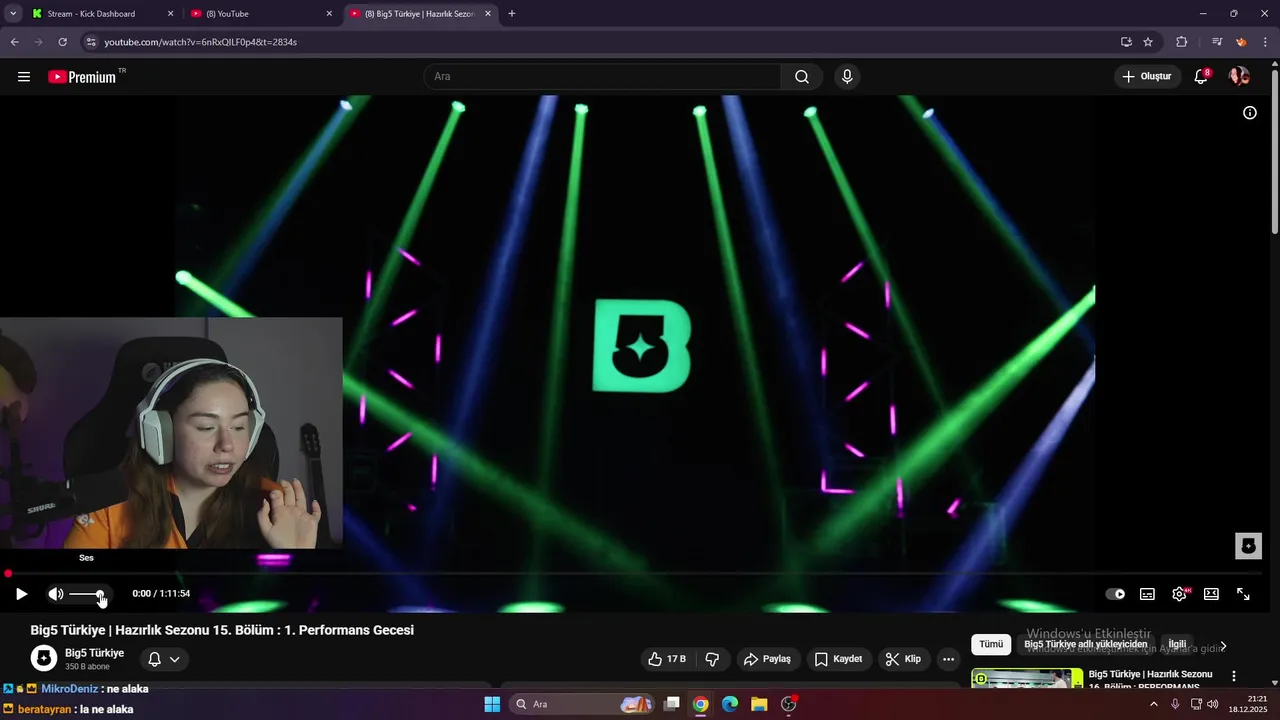Open player settings gear
Image resolution: width=1280 pixels, height=720 pixels.
click(x=1180, y=594)
